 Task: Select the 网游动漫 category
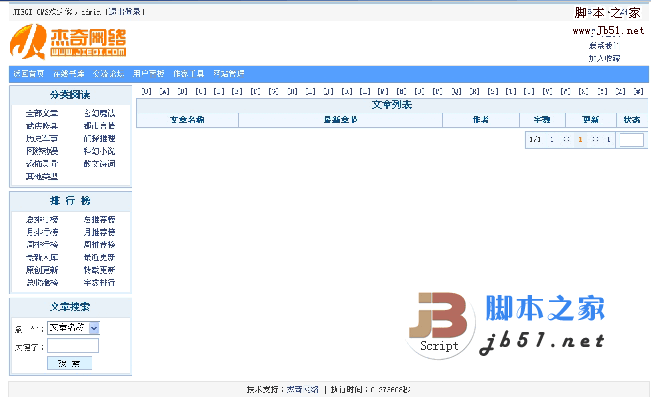[x=42, y=151]
